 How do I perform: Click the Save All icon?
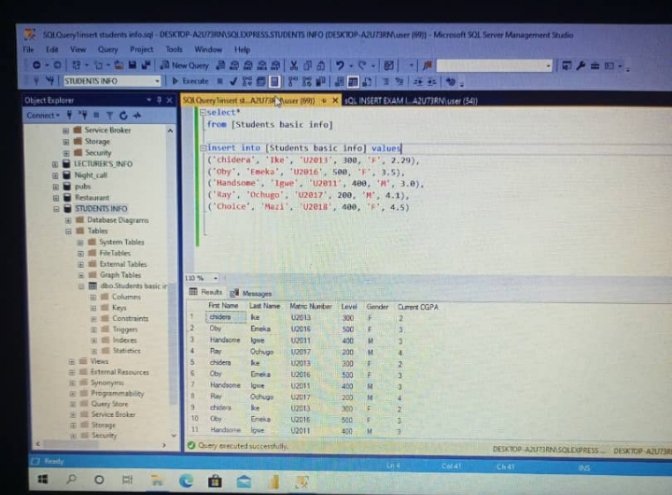[x=146, y=65]
